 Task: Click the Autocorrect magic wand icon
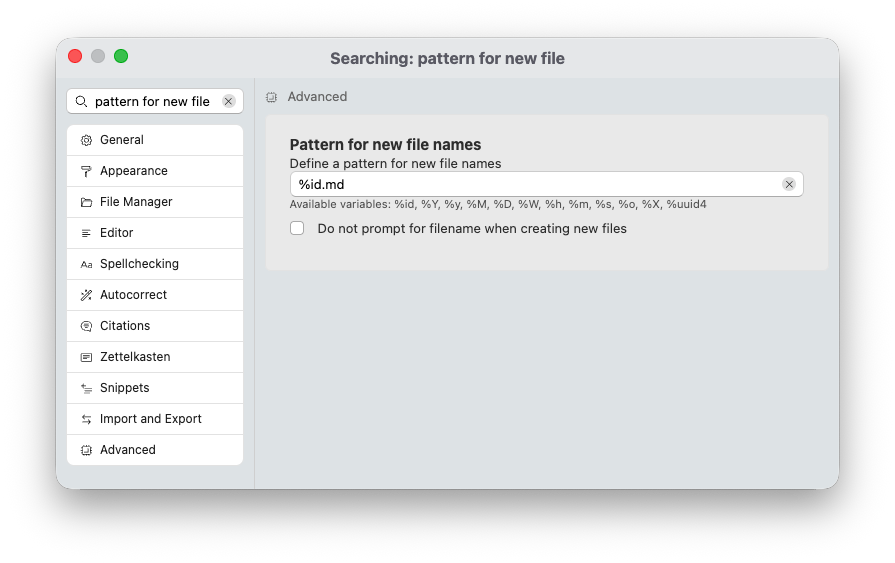coord(86,295)
